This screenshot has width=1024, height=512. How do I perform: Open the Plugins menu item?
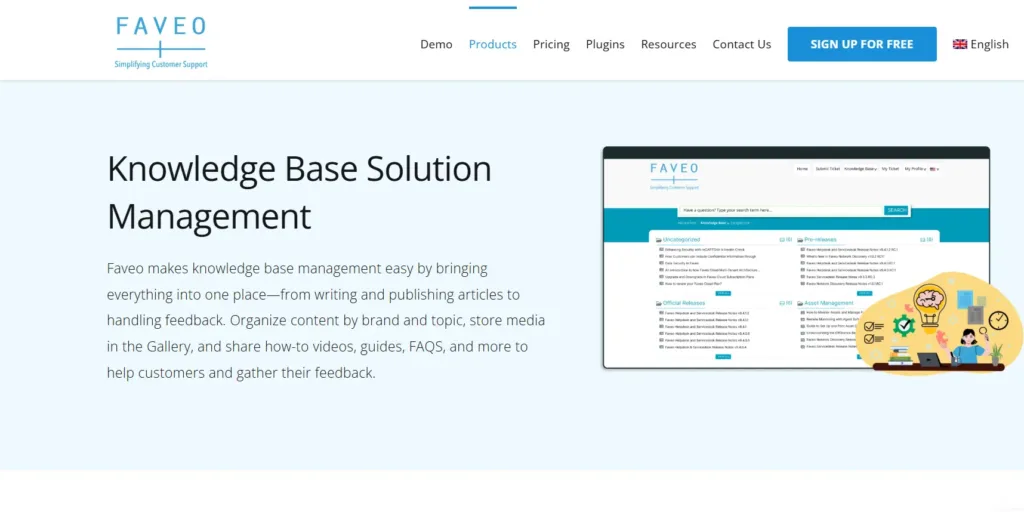click(605, 44)
